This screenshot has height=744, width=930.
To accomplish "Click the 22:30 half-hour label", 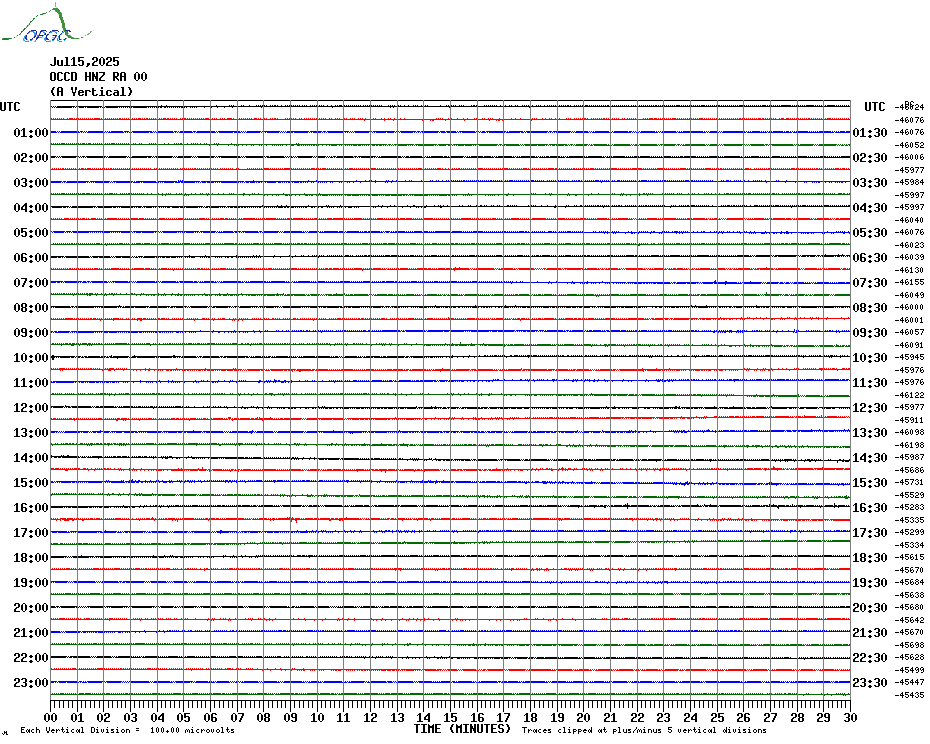I will [870, 657].
